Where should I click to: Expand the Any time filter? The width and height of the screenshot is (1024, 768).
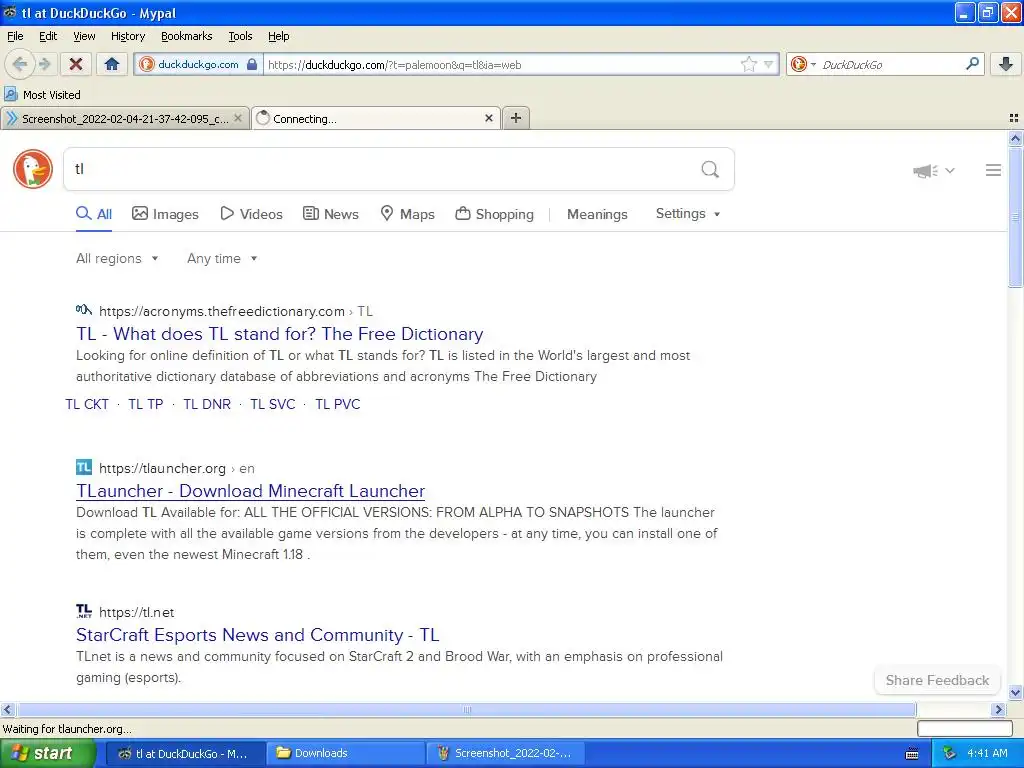[222, 259]
